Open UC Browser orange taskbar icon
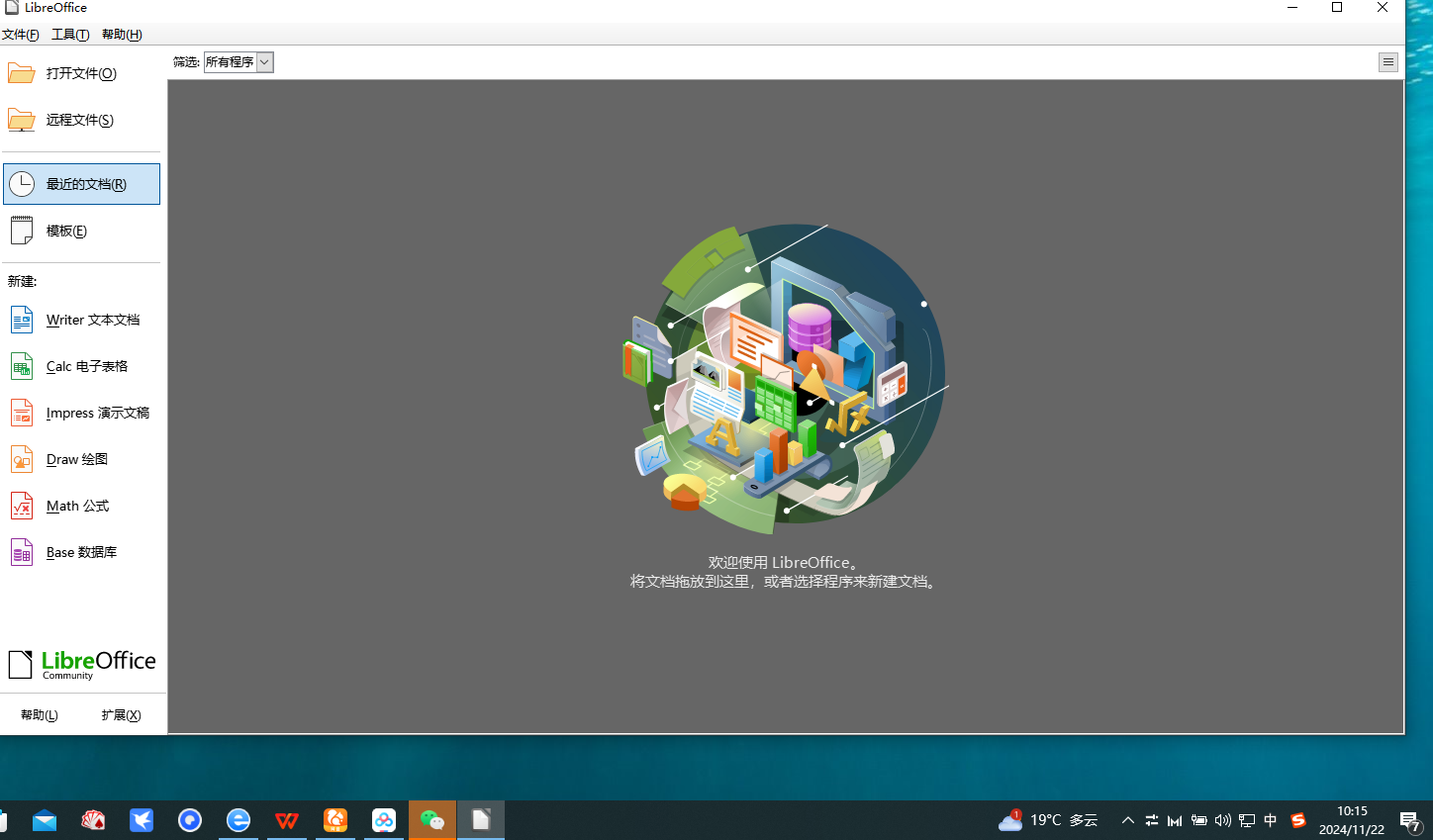 click(x=335, y=820)
